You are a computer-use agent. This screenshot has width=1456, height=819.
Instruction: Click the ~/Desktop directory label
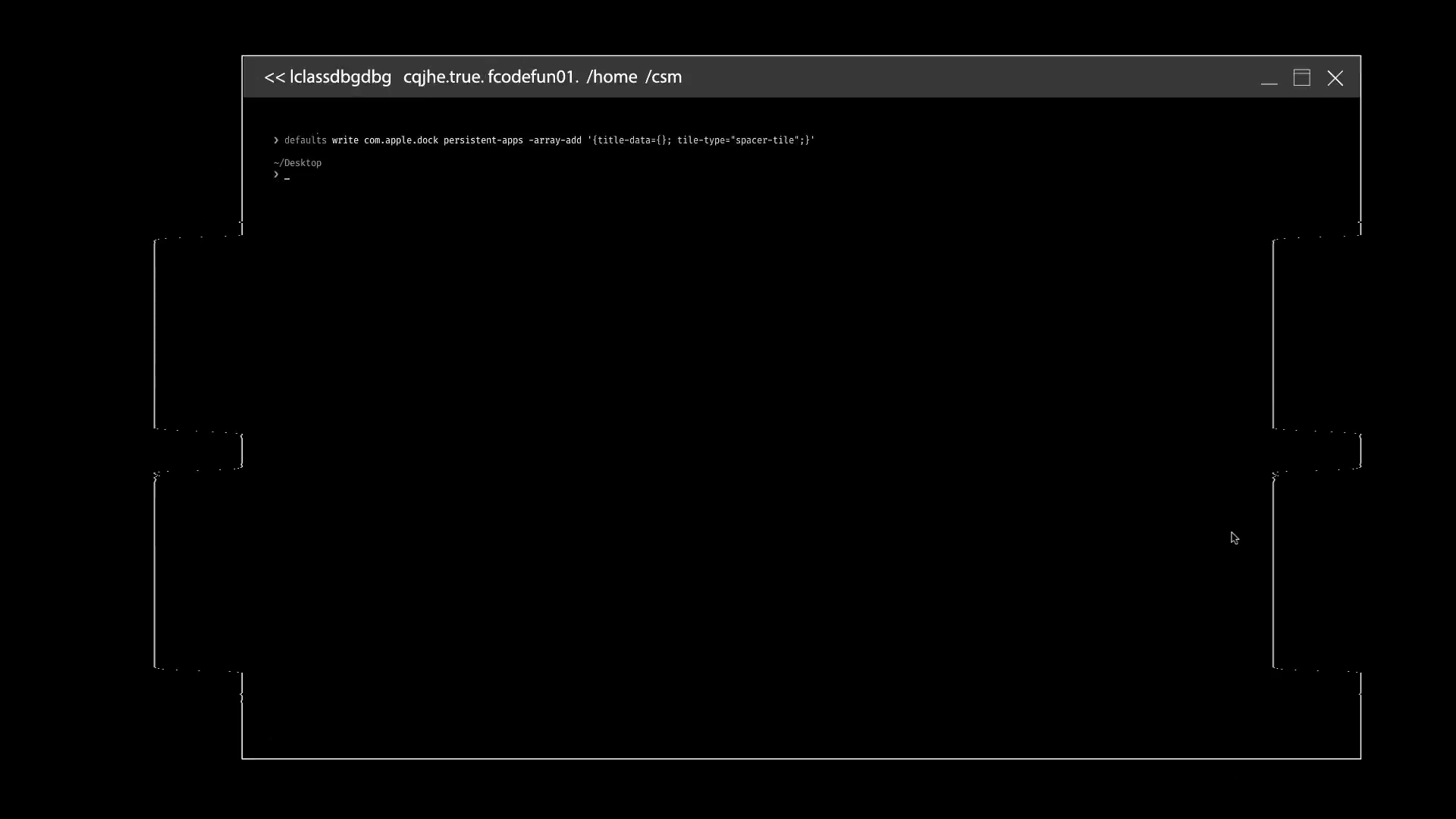(298, 163)
